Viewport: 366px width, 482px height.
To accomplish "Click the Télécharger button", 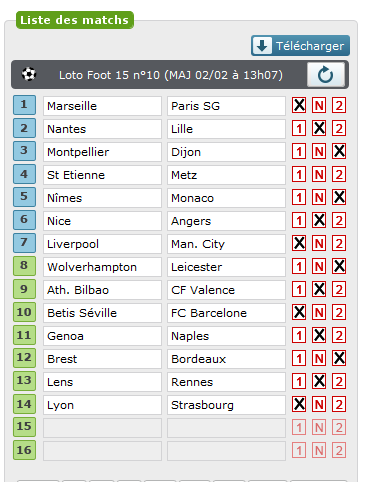I will (x=300, y=46).
